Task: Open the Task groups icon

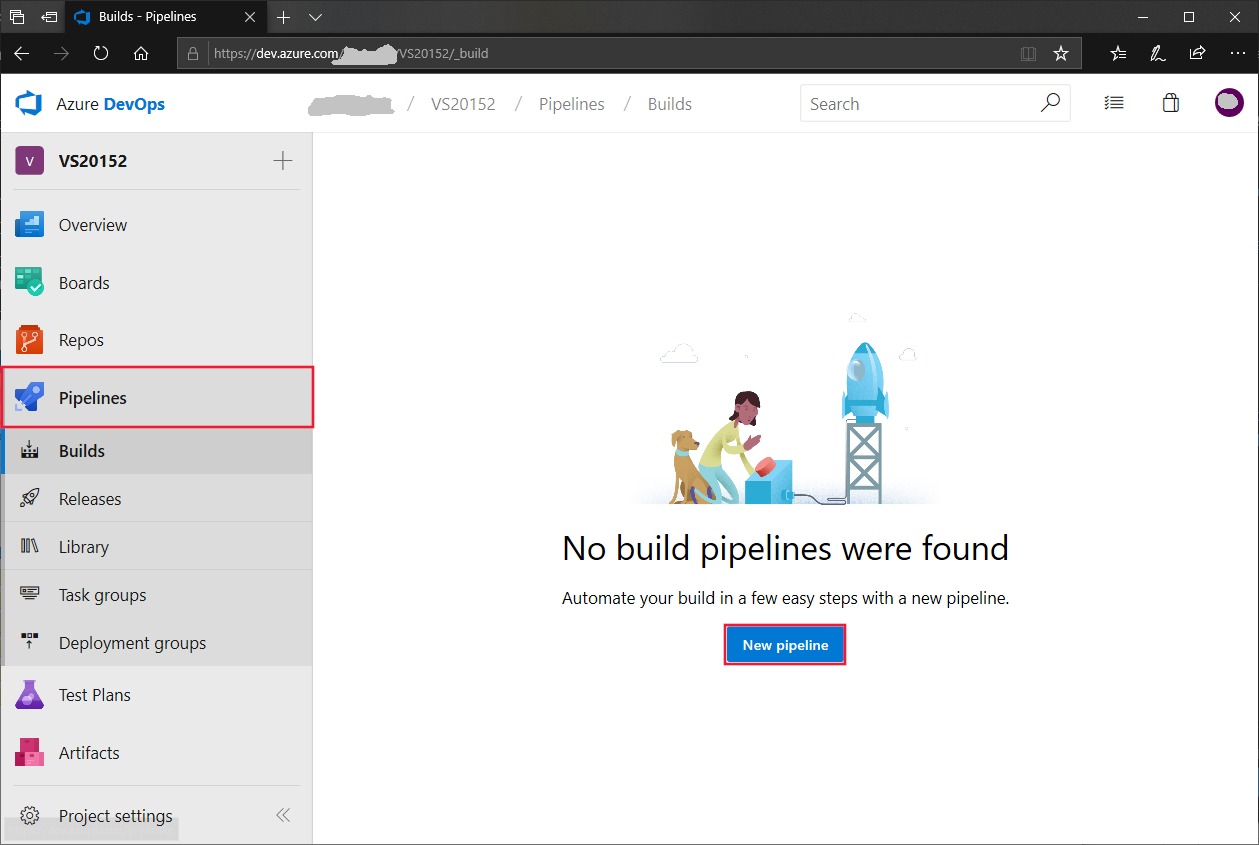Action: 29,595
